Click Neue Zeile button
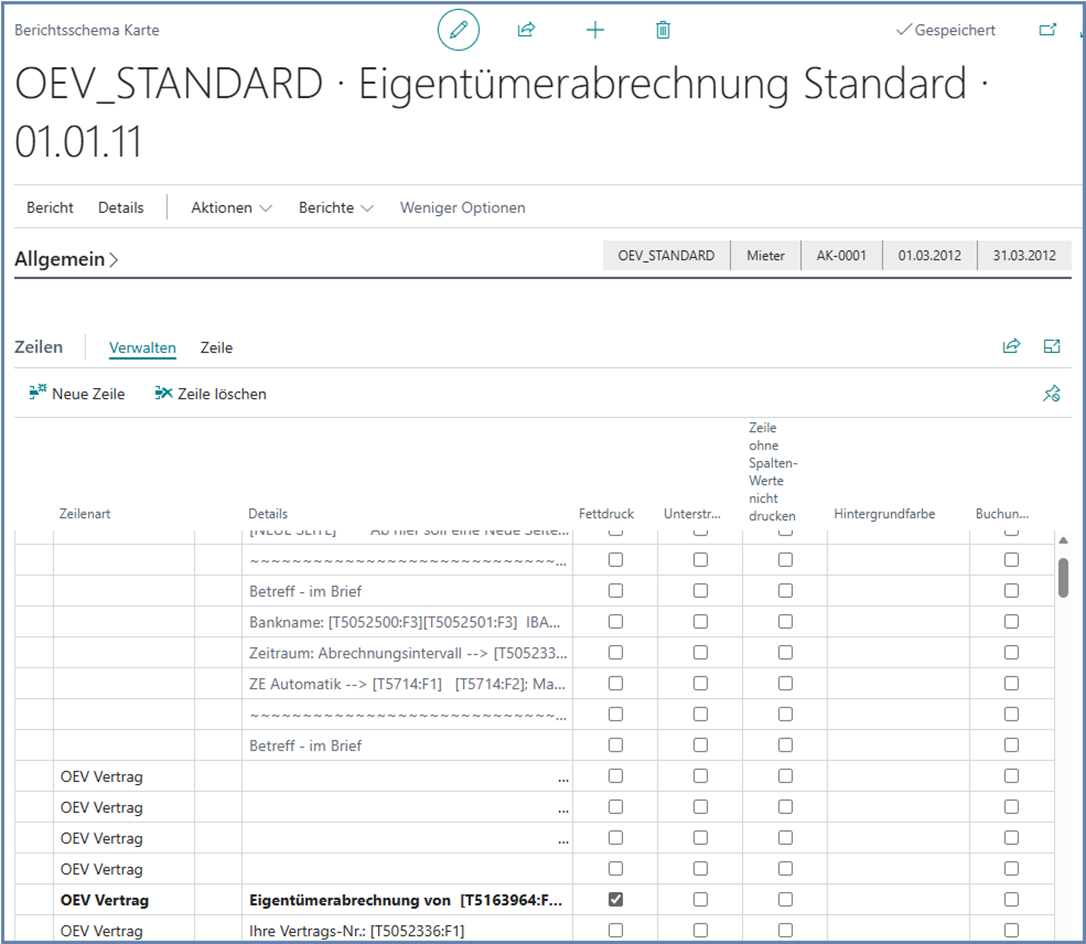 78,394
